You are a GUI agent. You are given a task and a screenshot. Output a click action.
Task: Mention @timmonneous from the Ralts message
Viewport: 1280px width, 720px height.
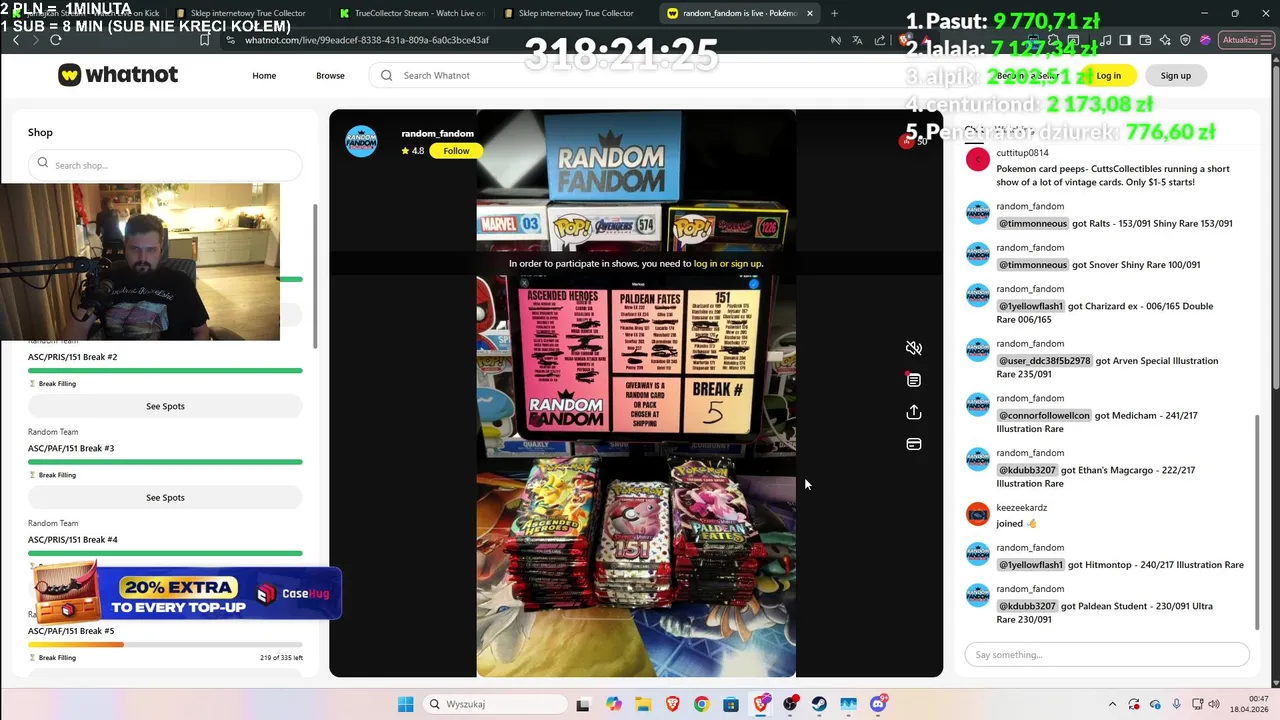pos(1033,224)
